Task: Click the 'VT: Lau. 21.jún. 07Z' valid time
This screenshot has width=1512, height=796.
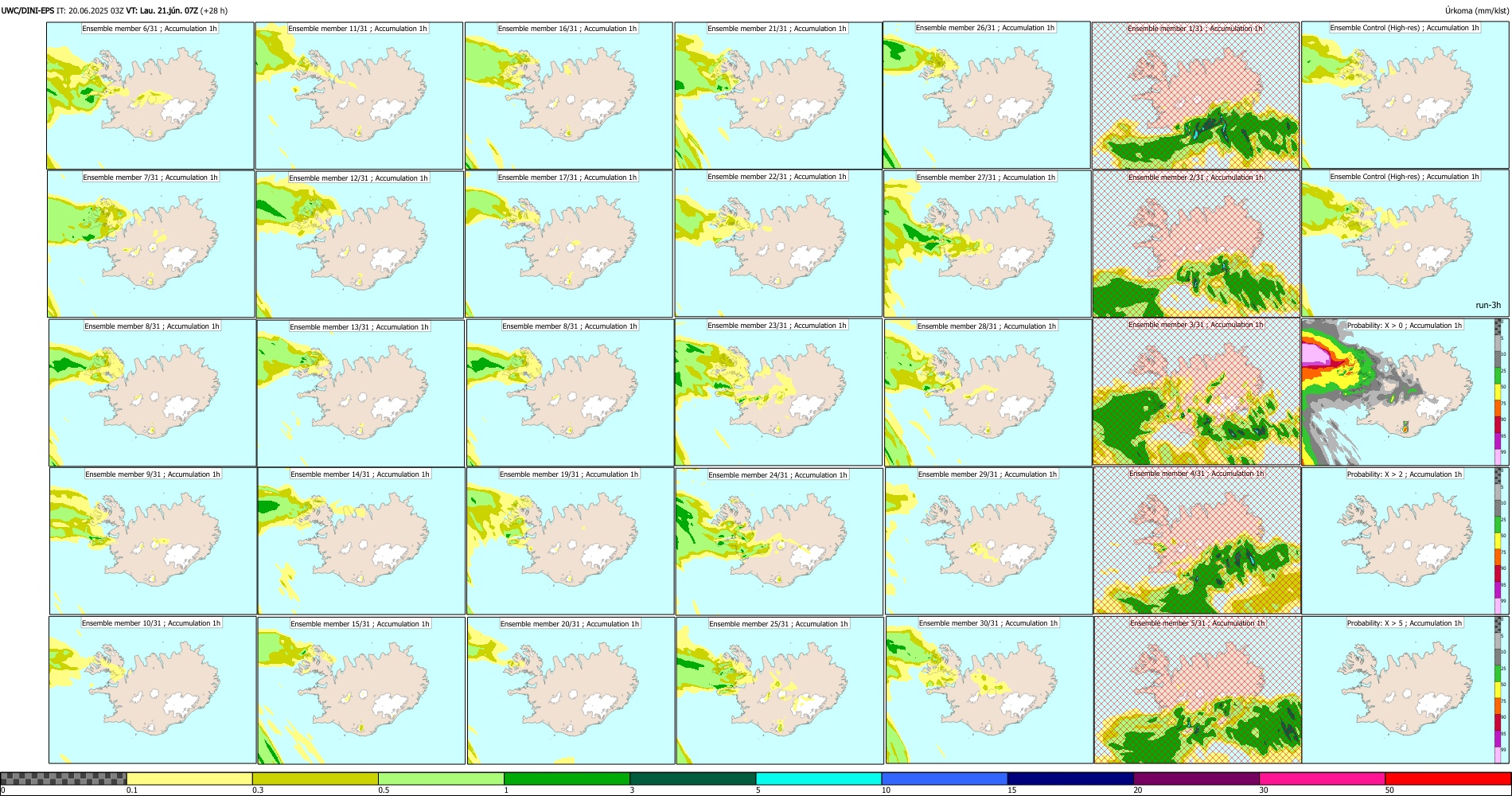Action: tap(162, 11)
